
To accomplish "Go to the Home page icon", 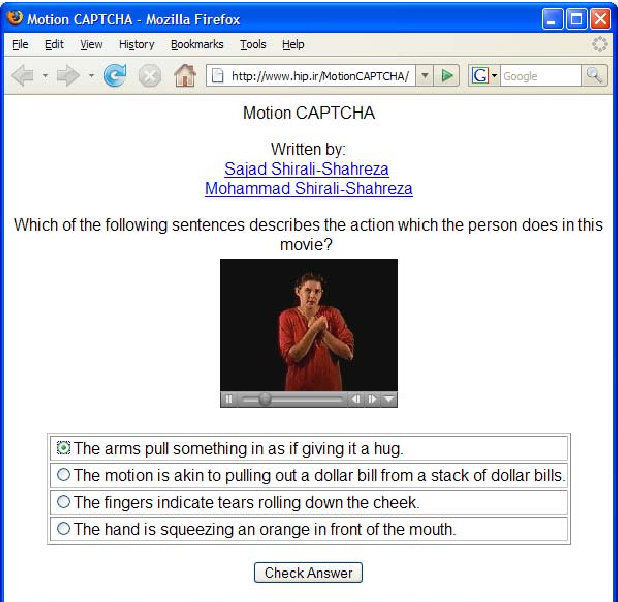I will click(x=185, y=75).
